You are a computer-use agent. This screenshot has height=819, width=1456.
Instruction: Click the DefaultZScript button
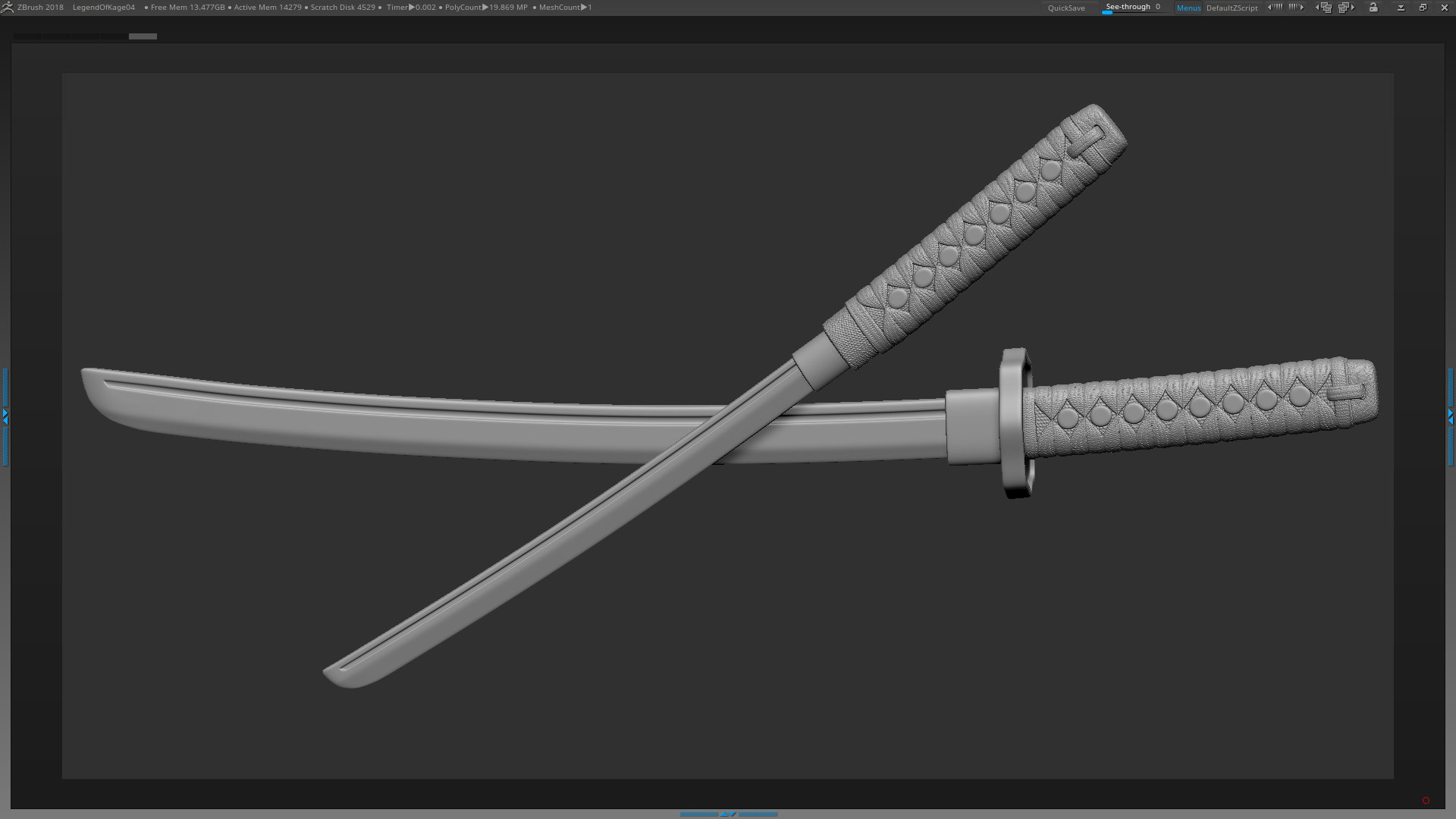pyautogui.click(x=1232, y=8)
